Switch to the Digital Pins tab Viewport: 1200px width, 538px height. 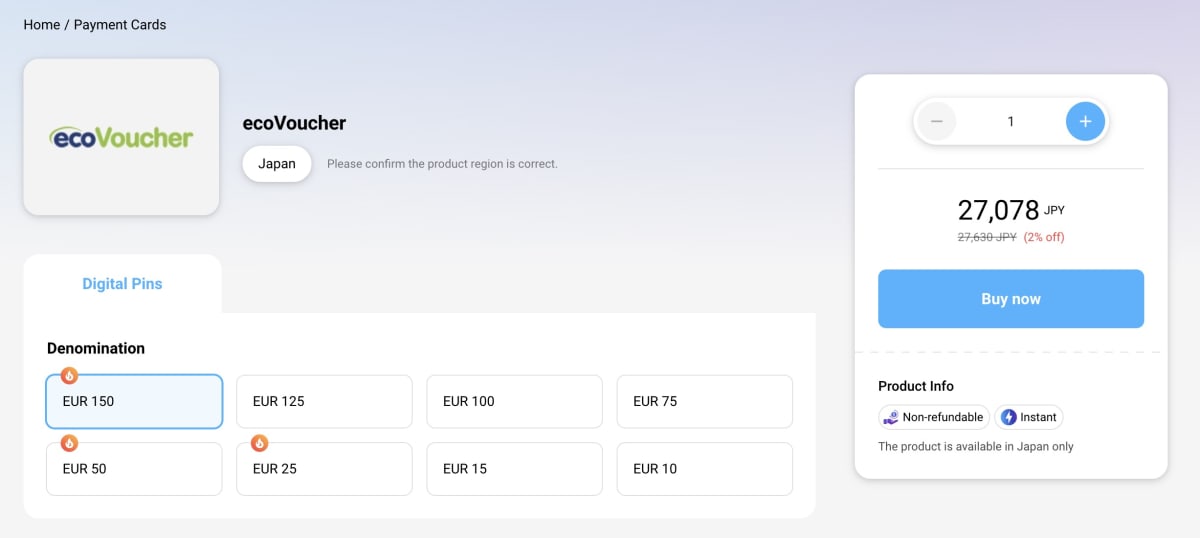click(122, 284)
